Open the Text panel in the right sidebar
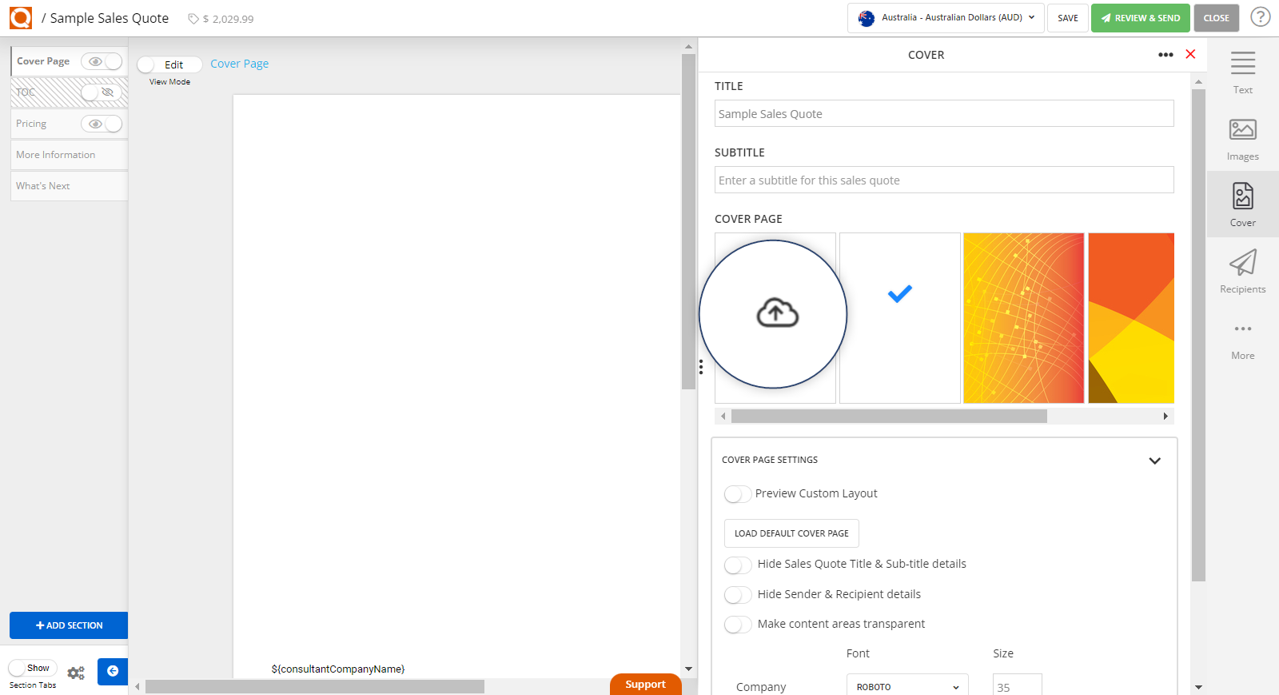Viewport: 1279px width, 695px height. click(1242, 72)
